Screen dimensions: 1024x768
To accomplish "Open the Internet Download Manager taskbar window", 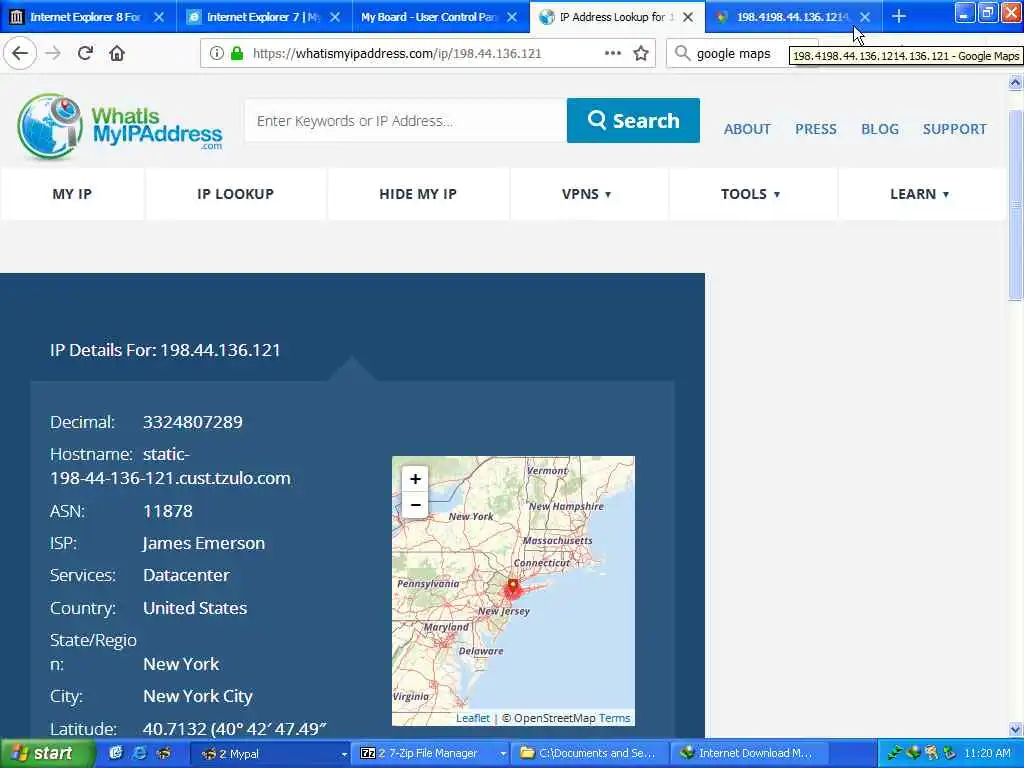I will coord(750,754).
